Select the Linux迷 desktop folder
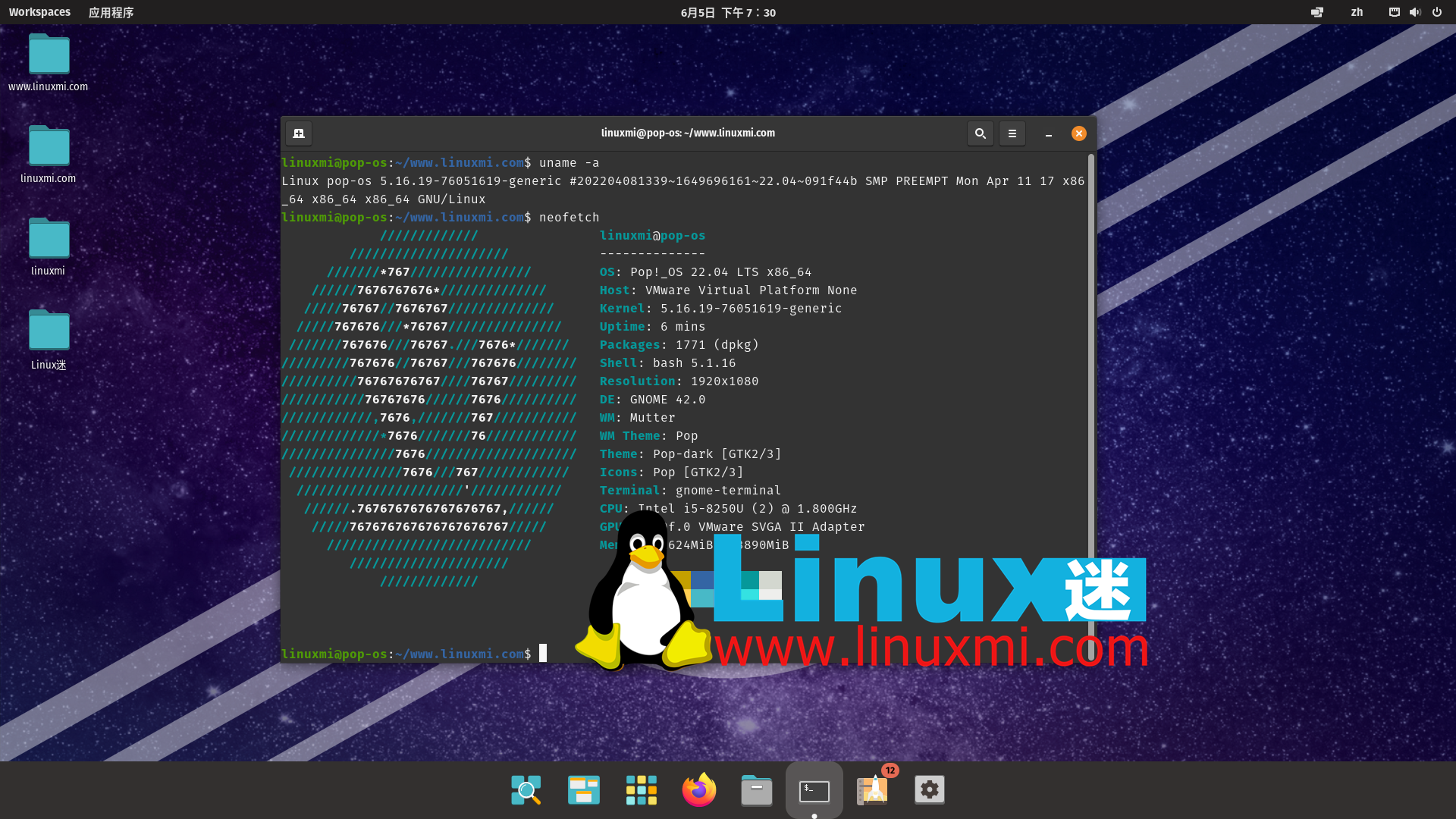Image resolution: width=1456 pixels, height=819 pixels. click(49, 339)
